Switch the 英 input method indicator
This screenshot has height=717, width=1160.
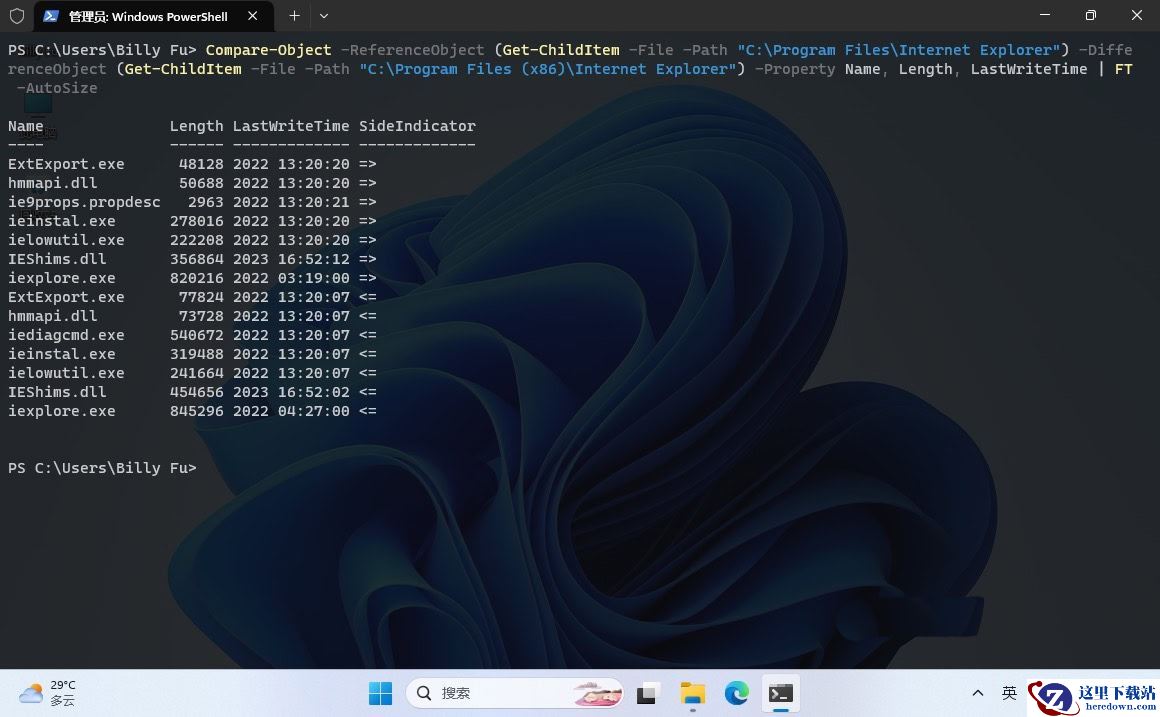[x=1009, y=693]
